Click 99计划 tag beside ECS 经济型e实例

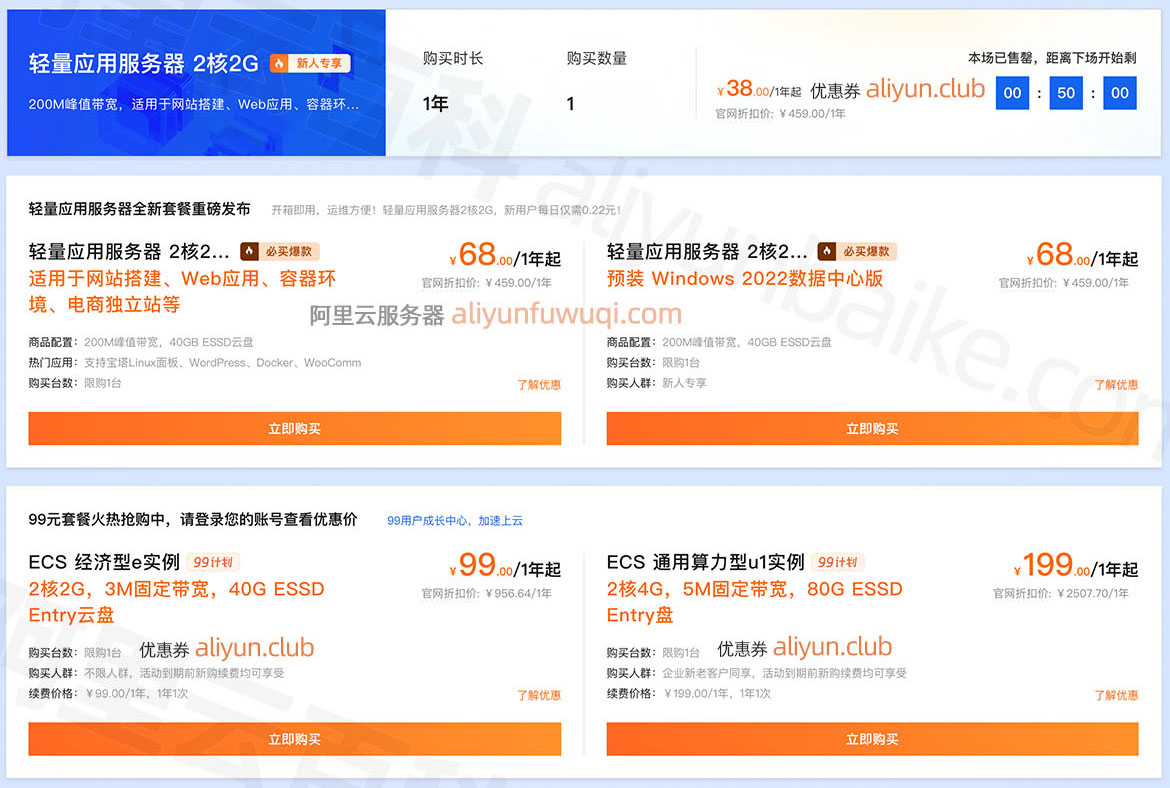point(213,562)
